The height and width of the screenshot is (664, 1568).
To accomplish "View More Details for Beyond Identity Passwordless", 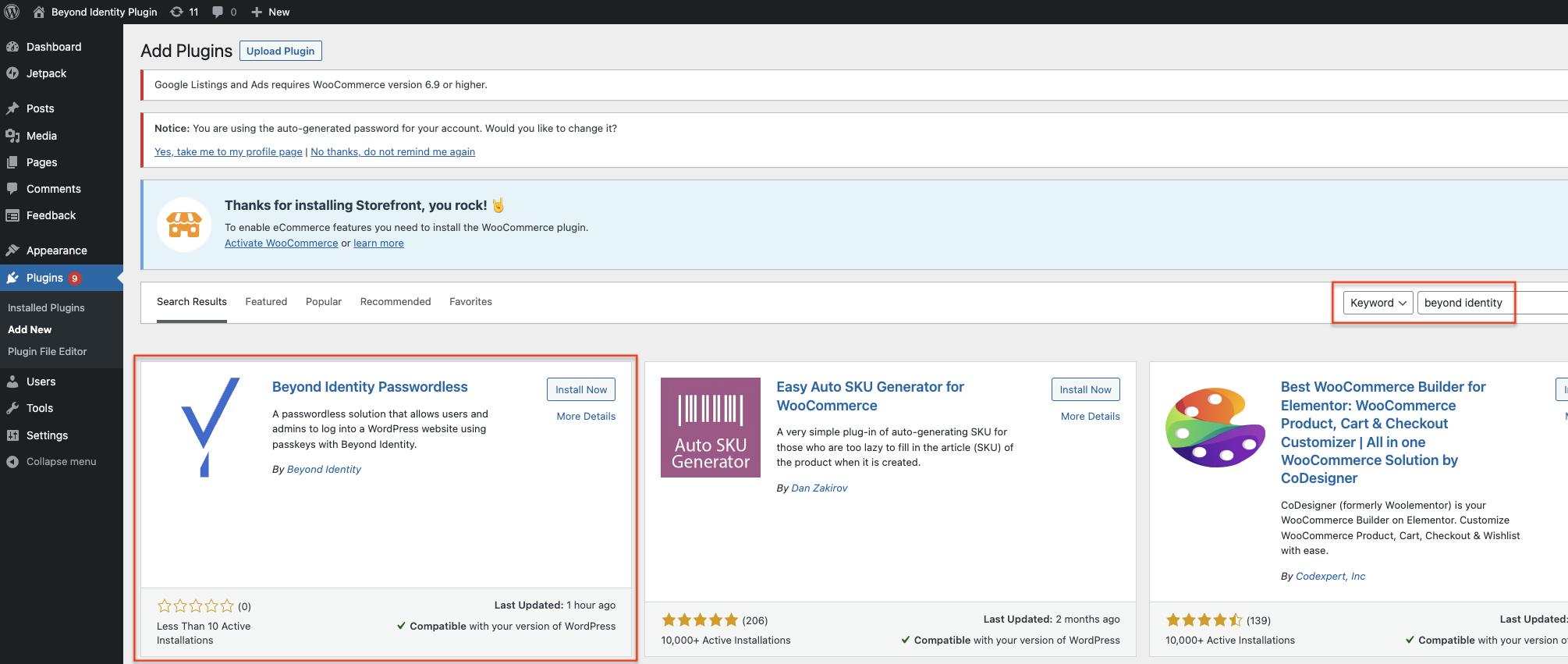I will coord(586,417).
